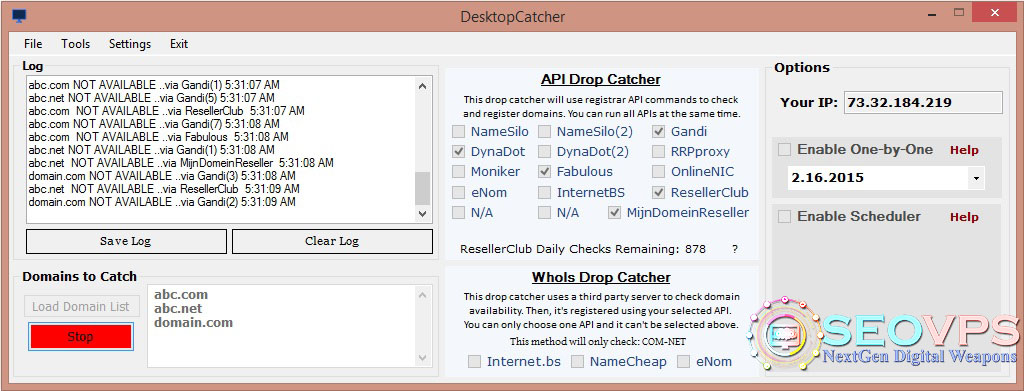Image resolution: width=1024 pixels, height=391 pixels.
Task: Click the question mark after Daily Checks Remaining
Action: (x=735, y=249)
